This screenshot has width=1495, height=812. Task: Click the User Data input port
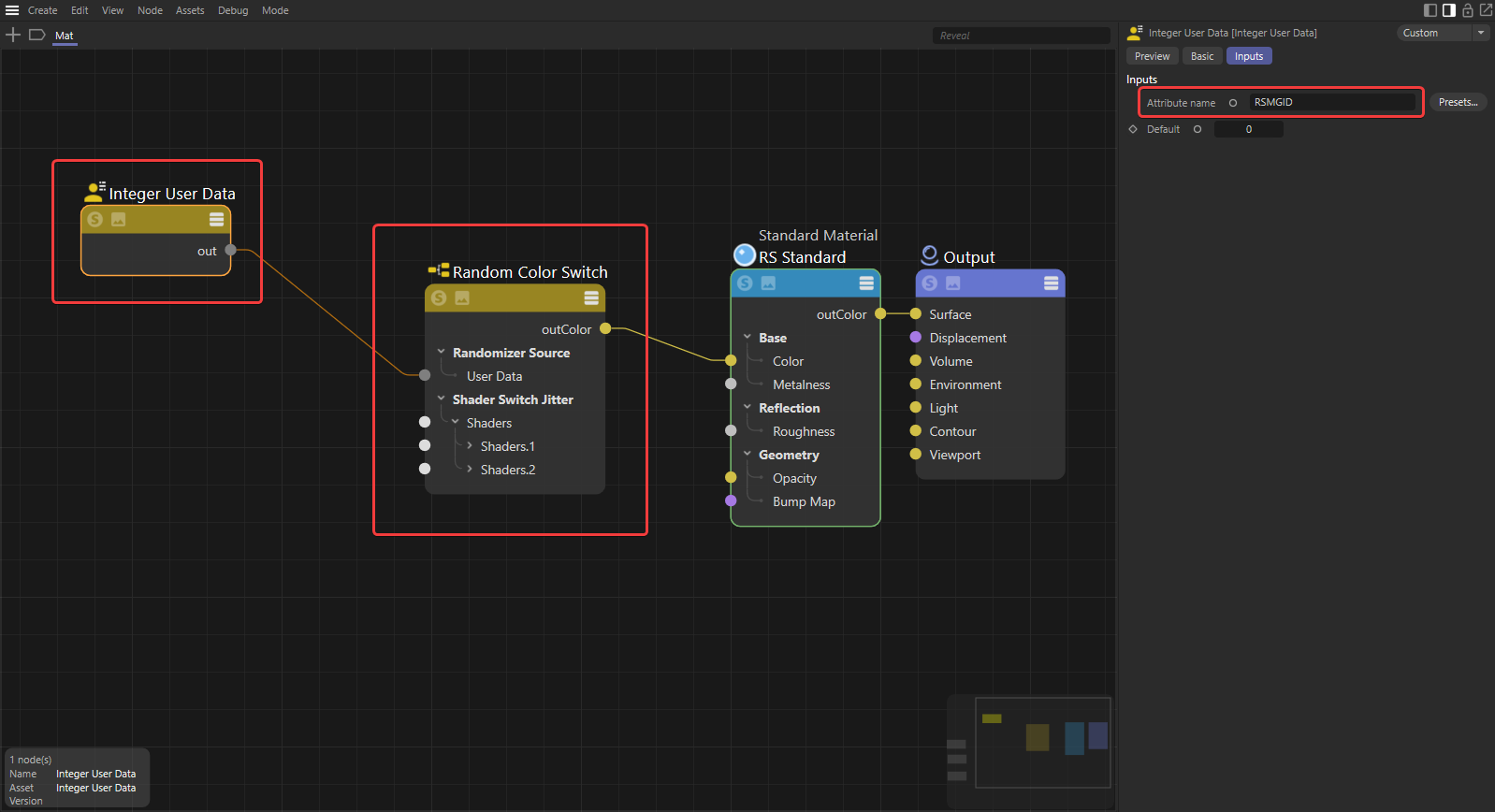[x=425, y=375]
